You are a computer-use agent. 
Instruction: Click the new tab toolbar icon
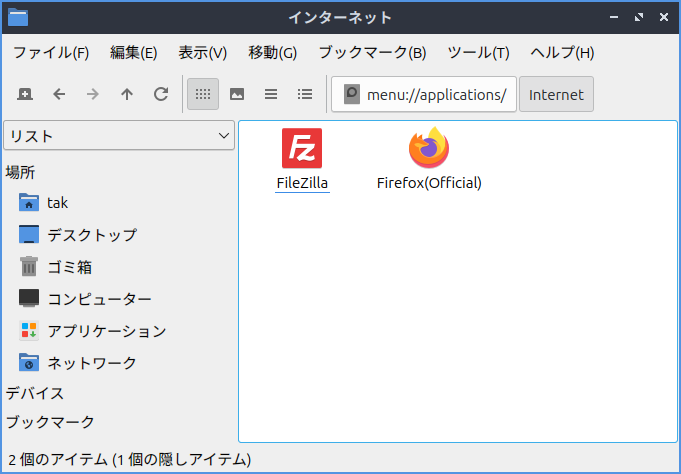point(25,94)
